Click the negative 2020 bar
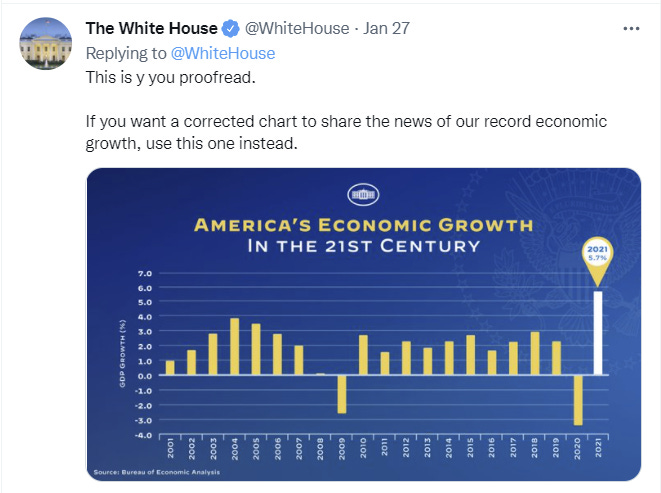The height and width of the screenshot is (493, 661). tap(578, 400)
